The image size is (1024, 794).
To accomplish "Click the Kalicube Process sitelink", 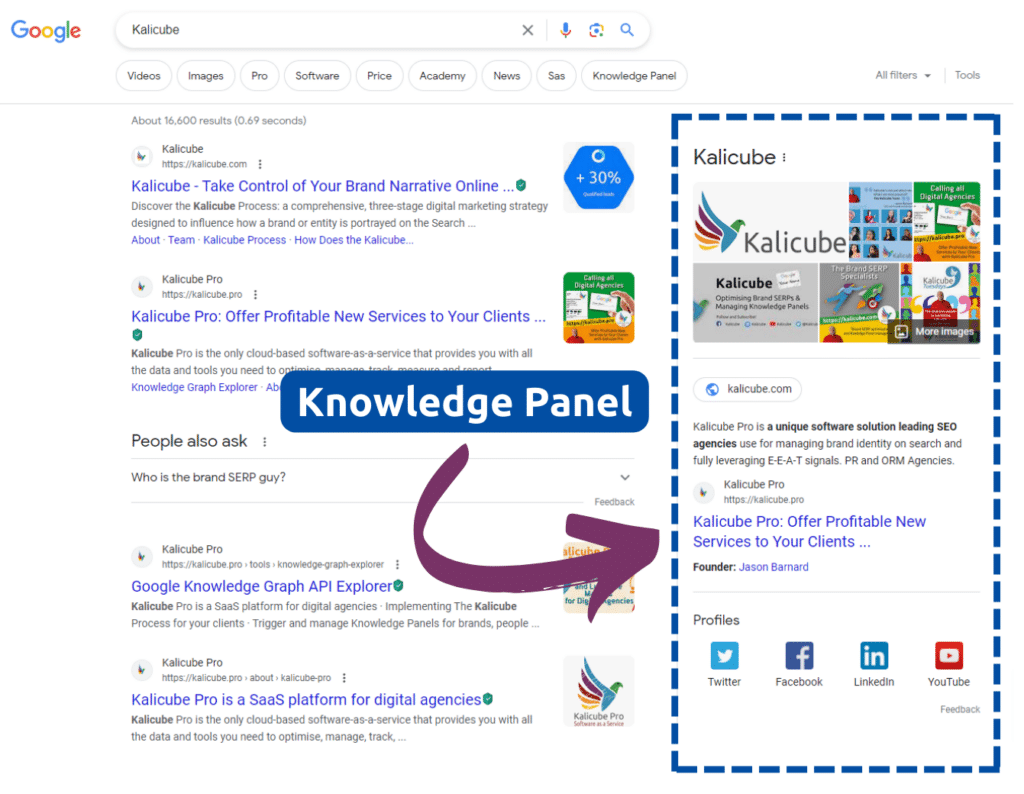I will tap(244, 240).
